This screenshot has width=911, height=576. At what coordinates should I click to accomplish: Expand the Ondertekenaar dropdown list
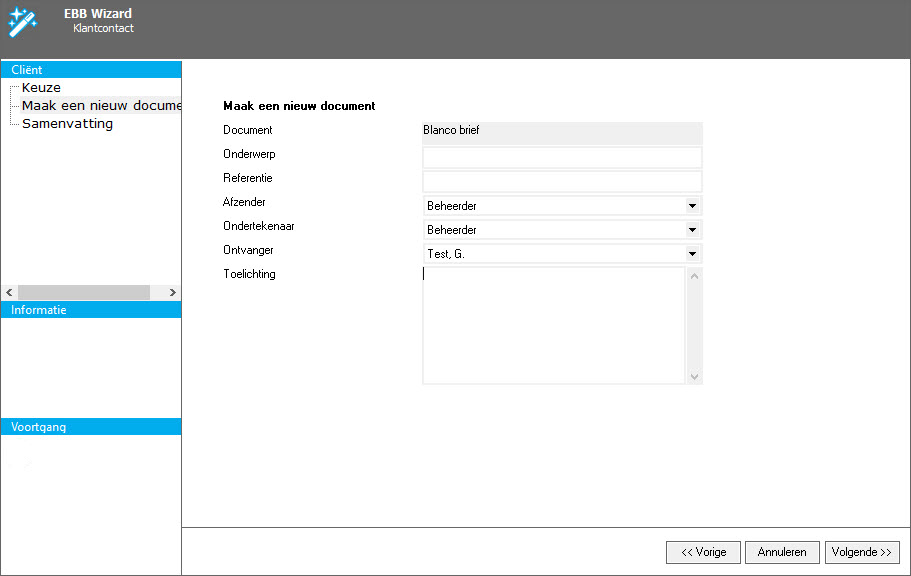click(691, 230)
